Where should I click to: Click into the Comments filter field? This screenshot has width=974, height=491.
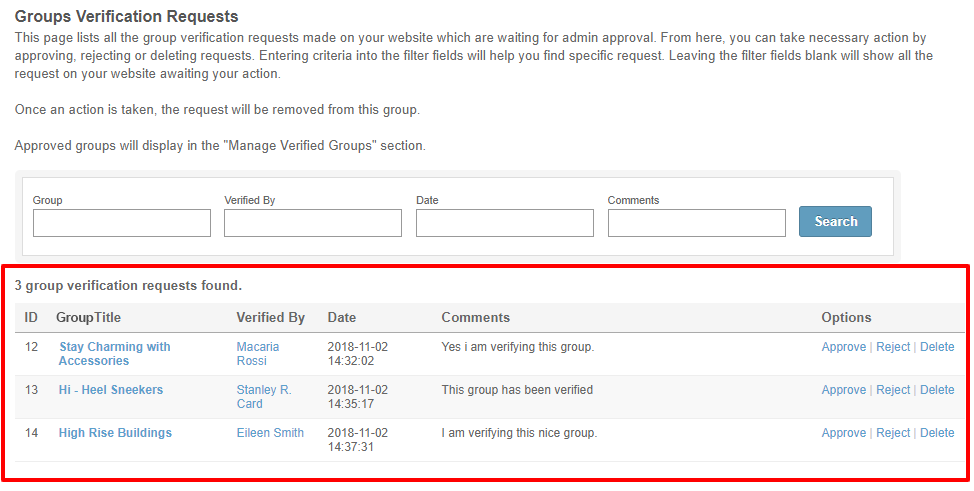(696, 223)
